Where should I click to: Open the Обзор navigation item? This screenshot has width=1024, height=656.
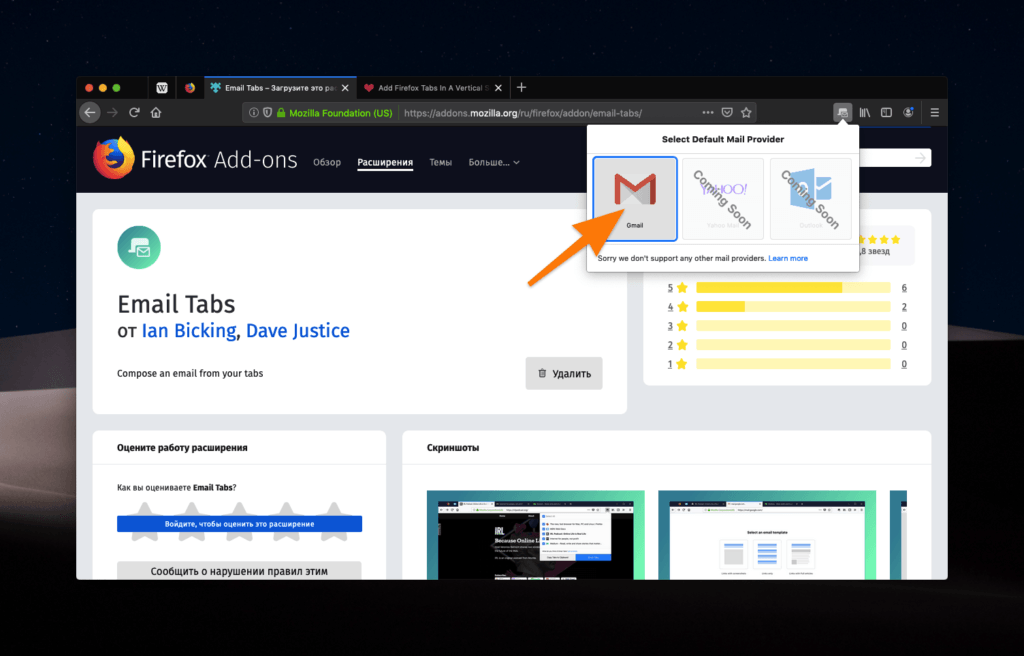327,162
